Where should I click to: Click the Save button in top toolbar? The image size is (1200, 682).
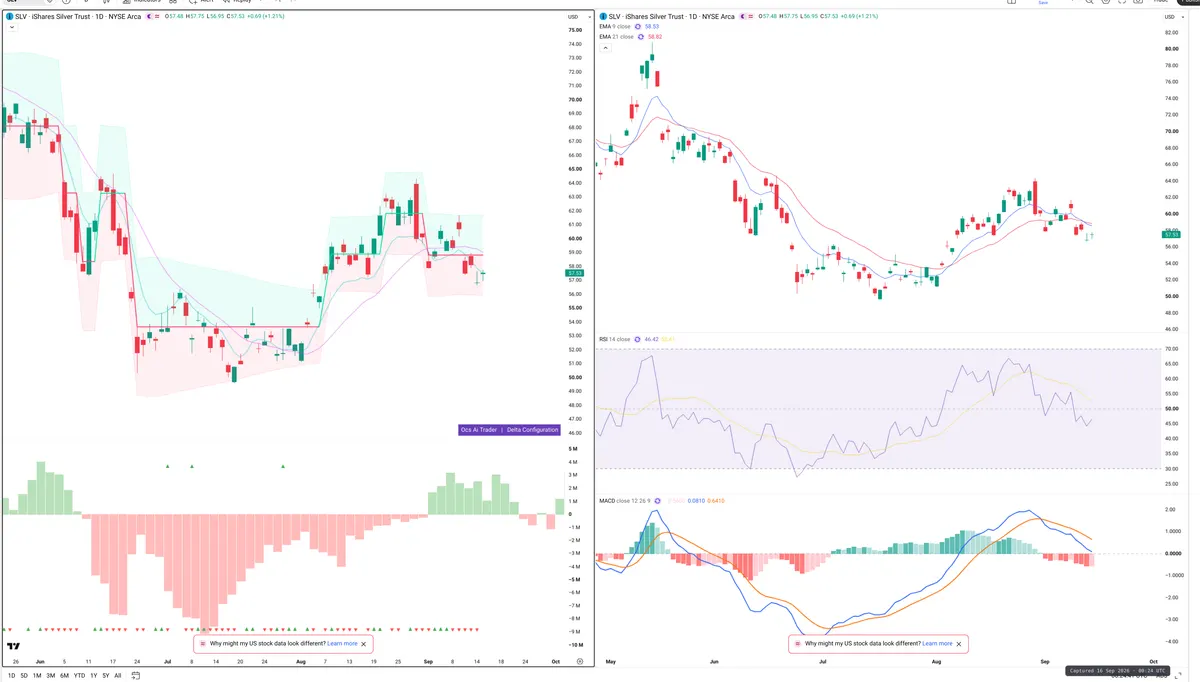(1043, 3)
